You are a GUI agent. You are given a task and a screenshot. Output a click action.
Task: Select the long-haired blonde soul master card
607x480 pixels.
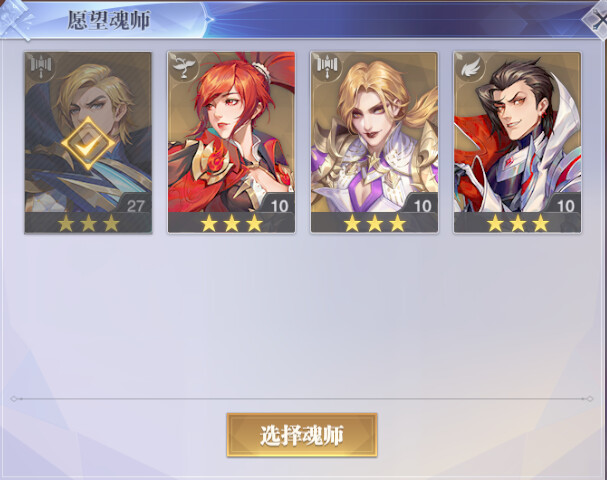point(374,143)
